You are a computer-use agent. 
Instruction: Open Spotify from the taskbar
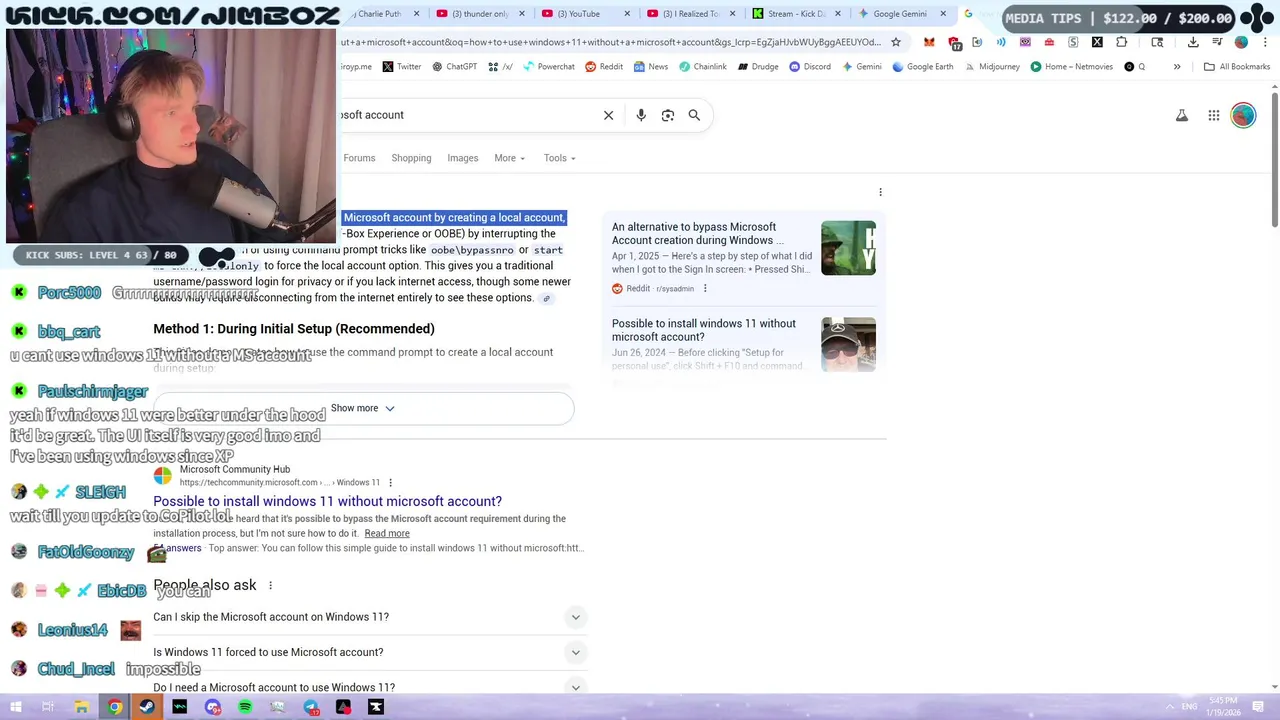click(x=245, y=707)
